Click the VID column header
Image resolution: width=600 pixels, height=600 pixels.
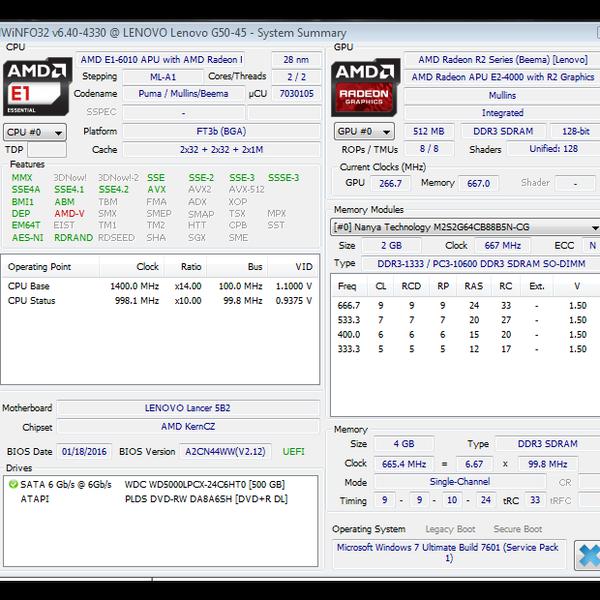pos(293,267)
